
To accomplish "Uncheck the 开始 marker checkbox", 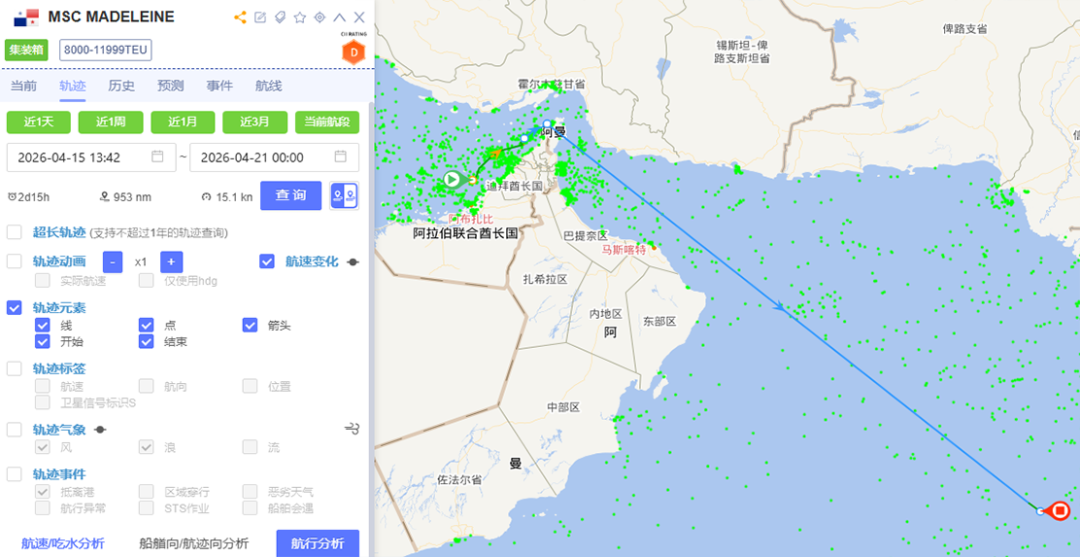I will click(43, 341).
